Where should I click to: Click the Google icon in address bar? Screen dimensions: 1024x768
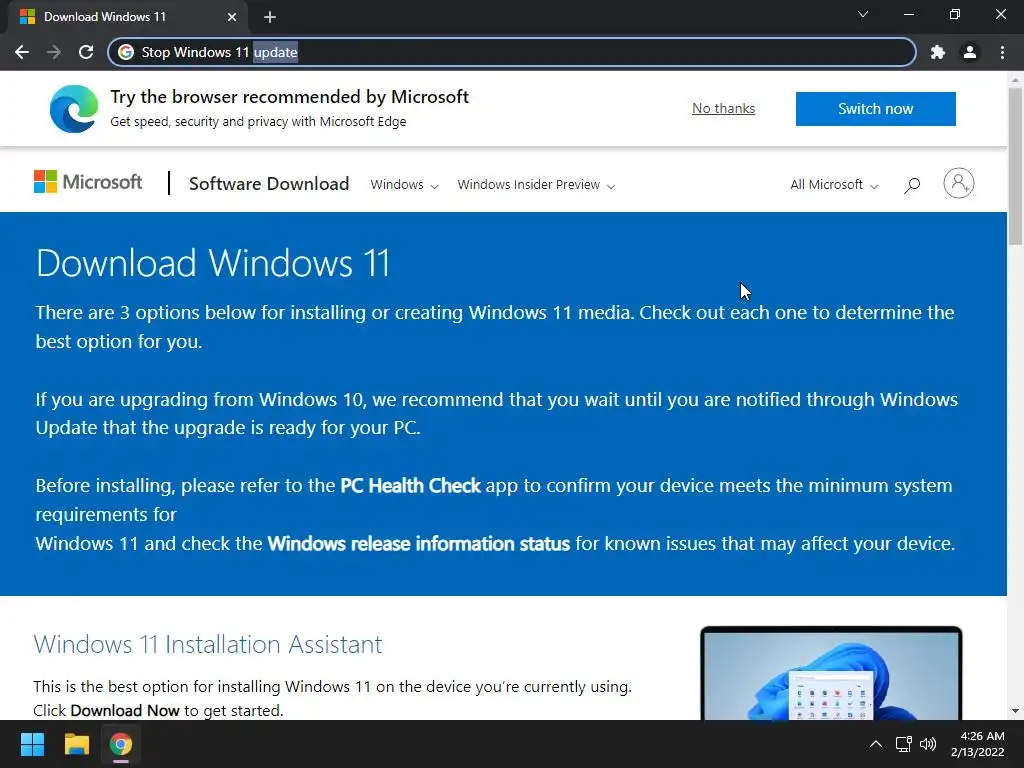(x=126, y=52)
